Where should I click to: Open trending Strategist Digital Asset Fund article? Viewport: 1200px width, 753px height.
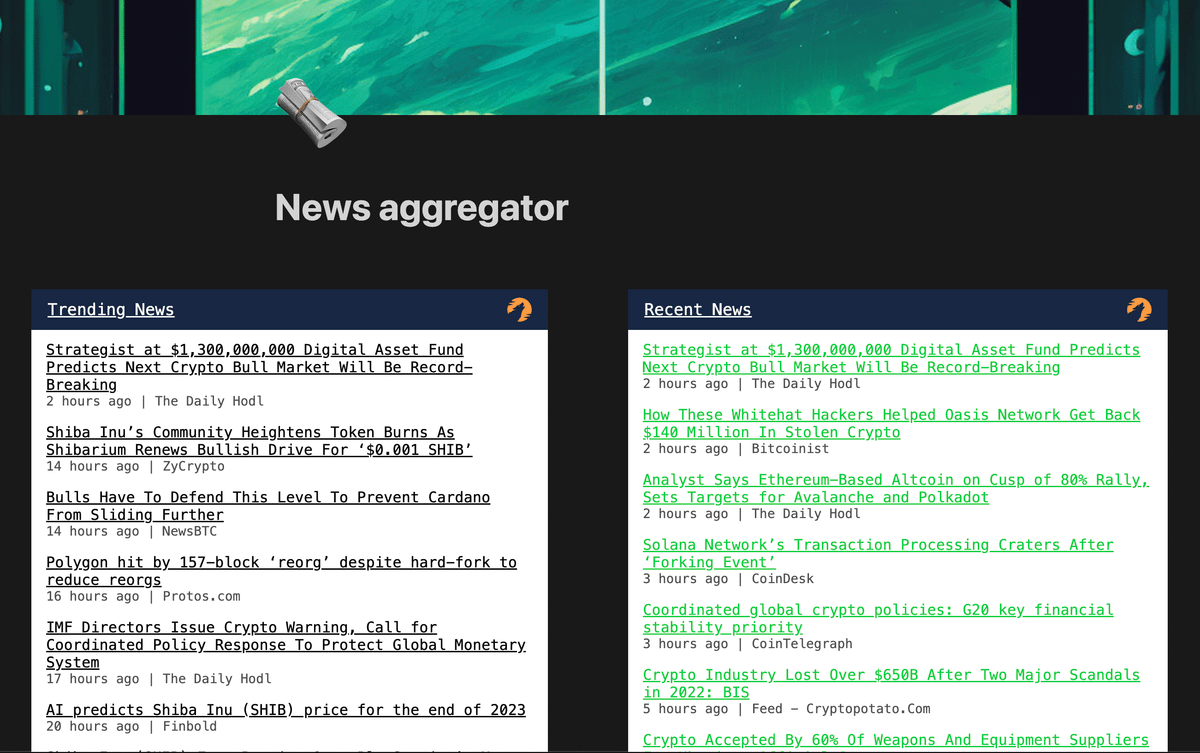255,367
